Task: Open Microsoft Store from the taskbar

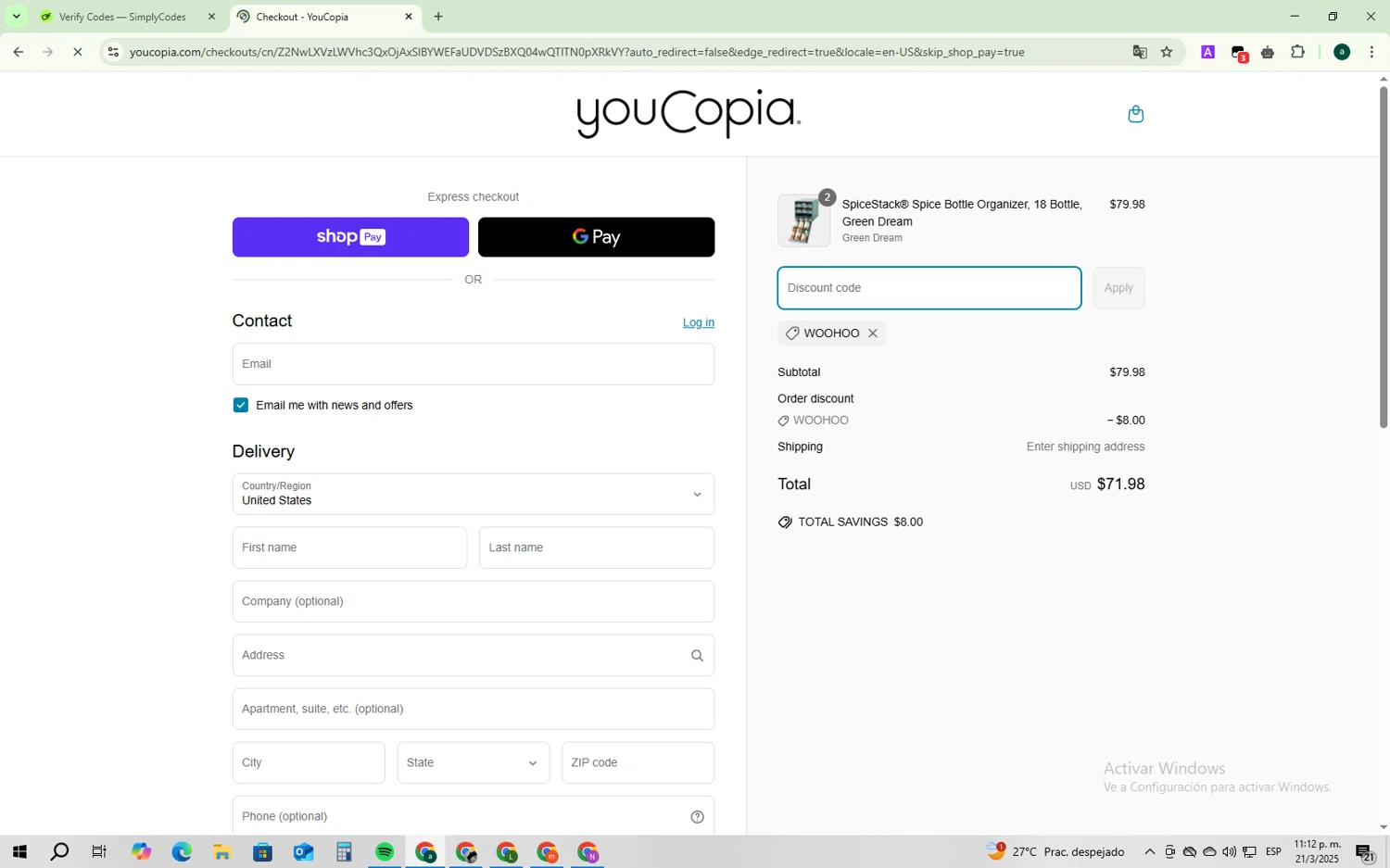Action: pos(262,852)
